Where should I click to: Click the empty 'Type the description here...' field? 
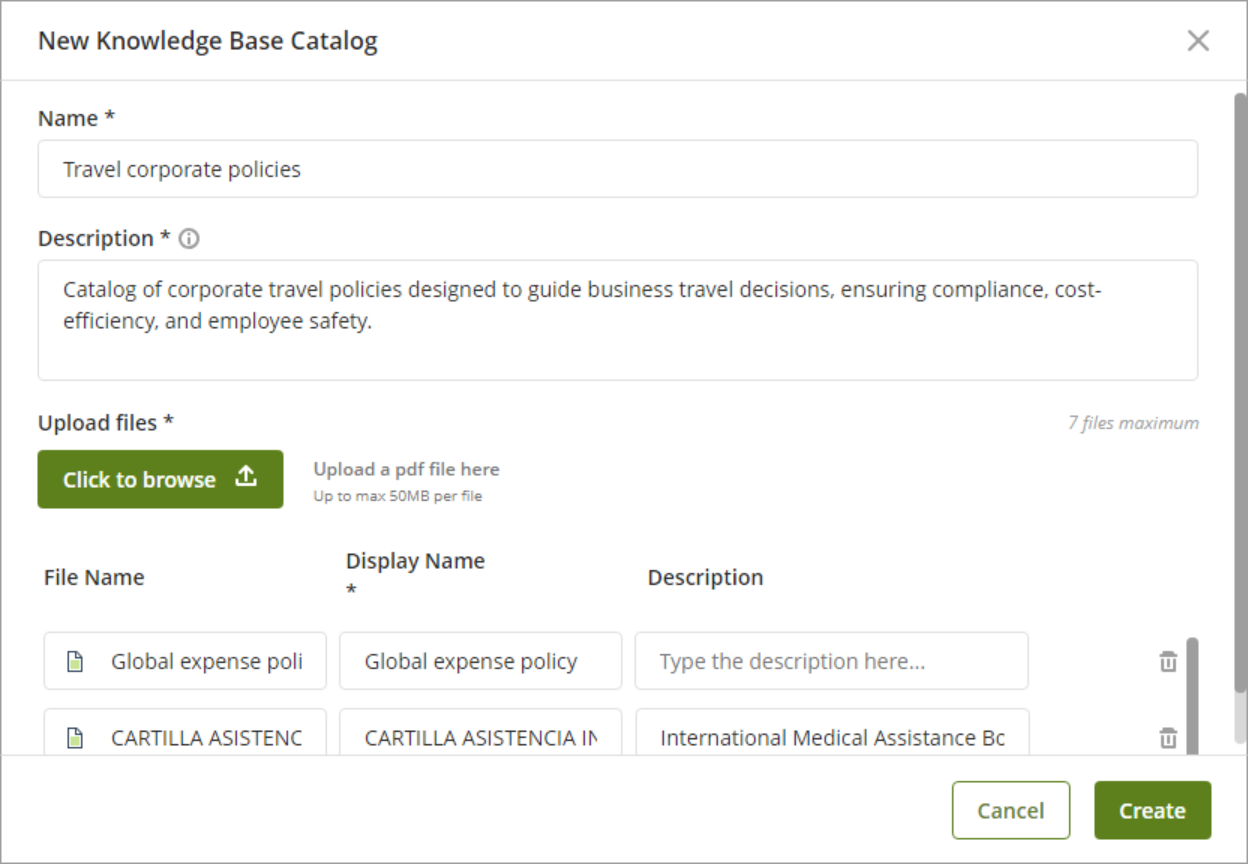pyautogui.click(x=831, y=661)
